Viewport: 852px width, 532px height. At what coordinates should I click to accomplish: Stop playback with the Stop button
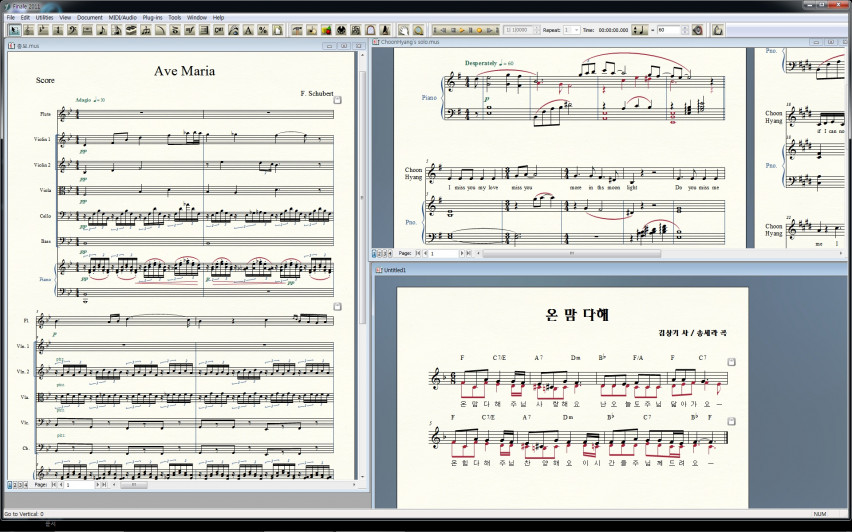[453, 30]
